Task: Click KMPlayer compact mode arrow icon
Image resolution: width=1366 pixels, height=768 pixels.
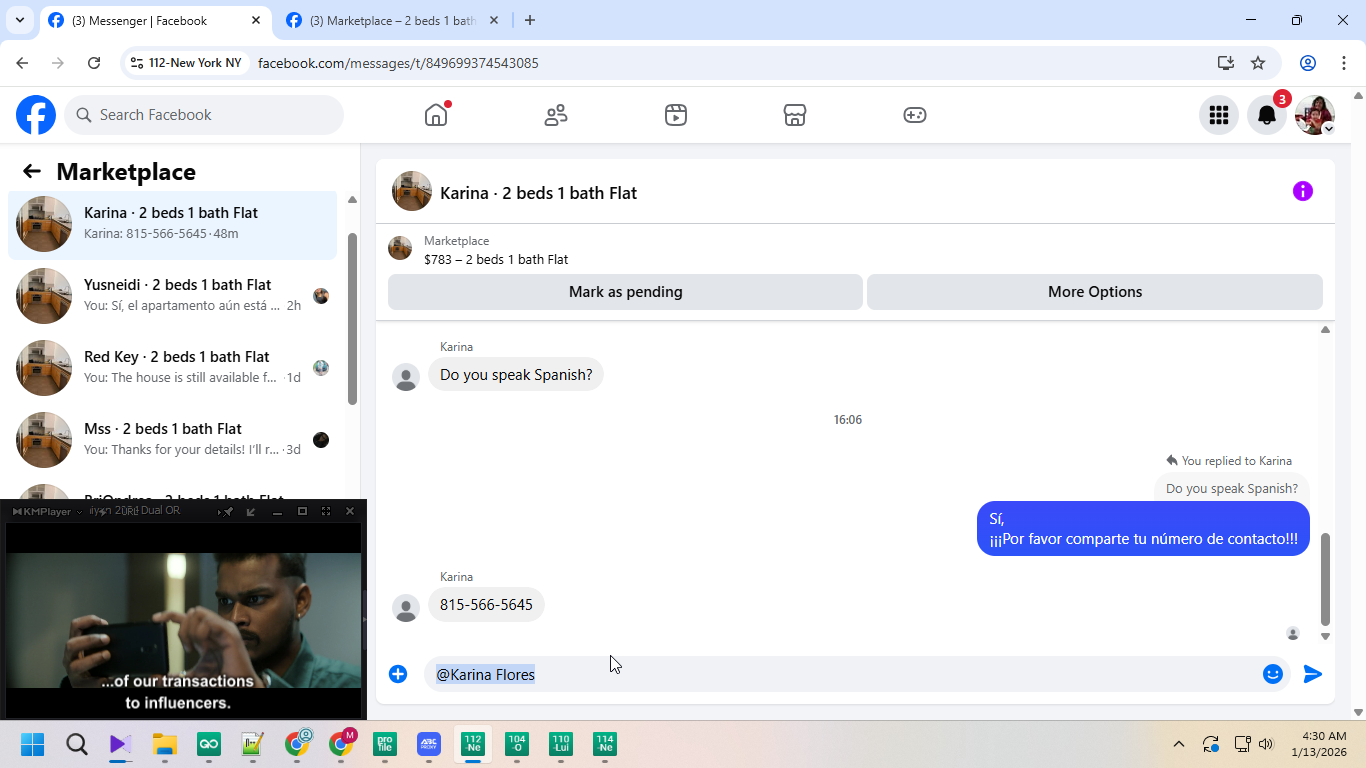Action: (251, 511)
